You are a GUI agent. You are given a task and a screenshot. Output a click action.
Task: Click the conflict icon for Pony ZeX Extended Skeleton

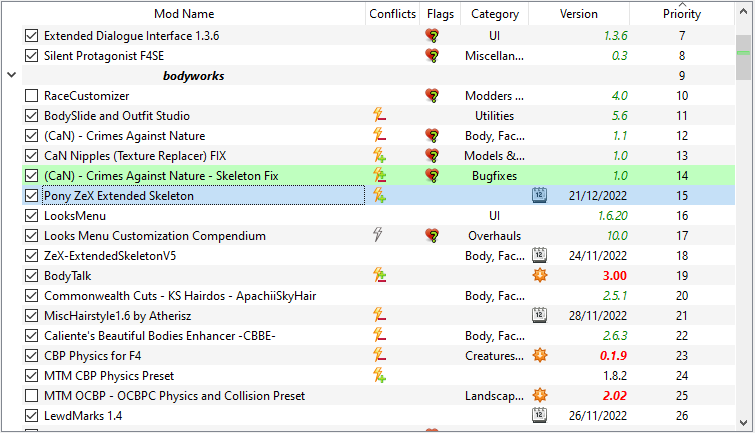(379, 196)
